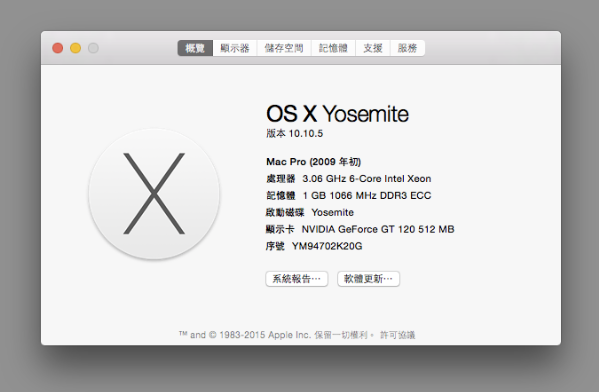Open the 支援 support tab
The image size is (599, 392).
click(x=373, y=48)
